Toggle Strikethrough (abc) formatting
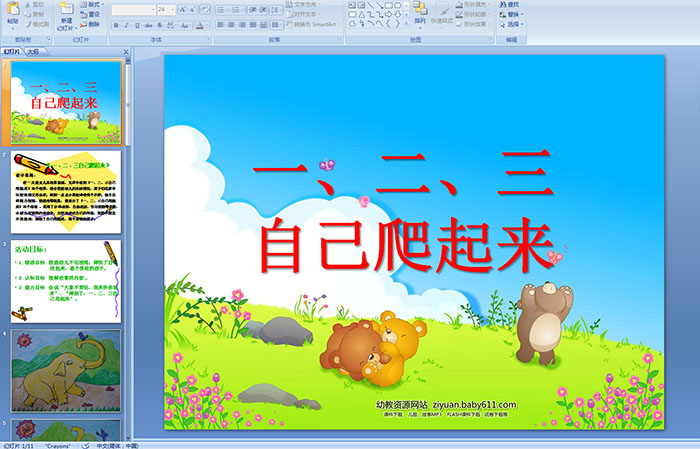This screenshot has width=700, height=449. (x=148, y=25)
